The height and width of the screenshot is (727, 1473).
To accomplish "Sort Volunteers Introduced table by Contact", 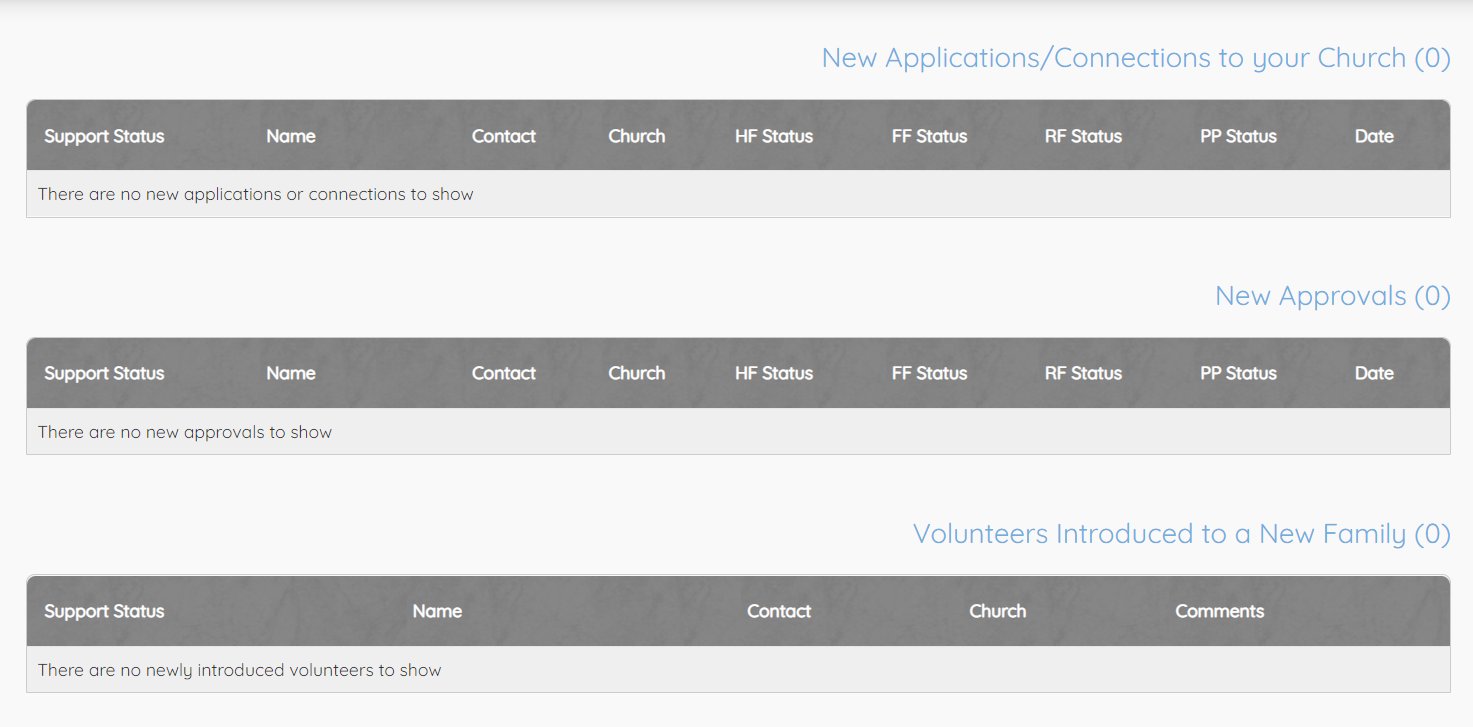I will click(x=779, y=611).
